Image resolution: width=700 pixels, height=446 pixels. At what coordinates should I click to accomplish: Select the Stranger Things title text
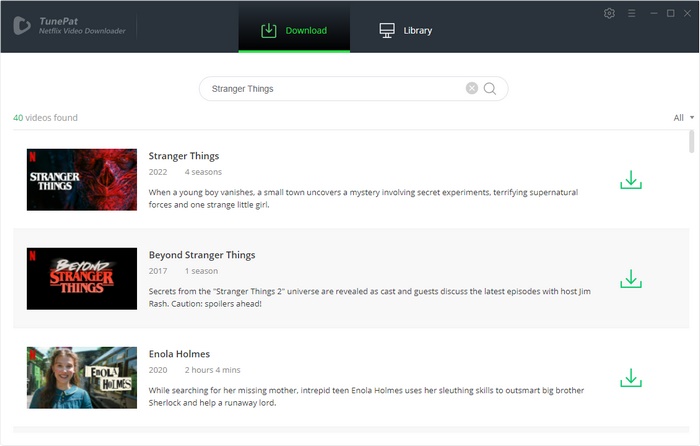click(184, 156)
